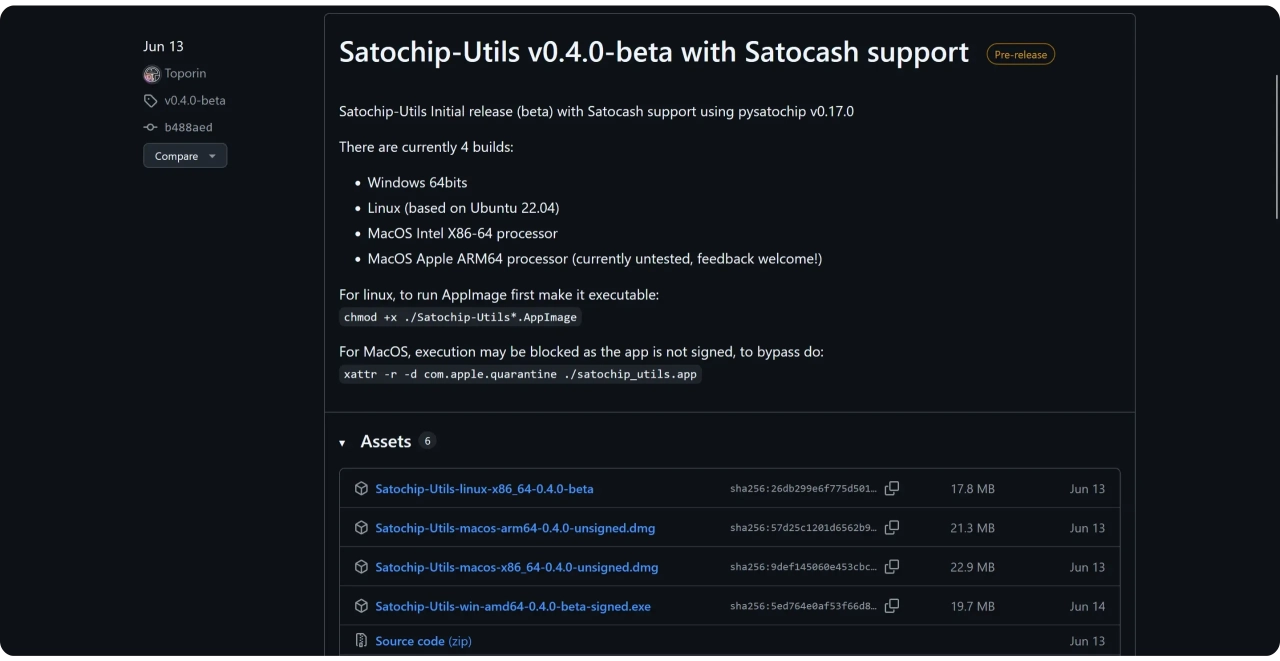
Task: Download the macos-arm64 unsigned dmg file
Action: pyautogui.click(x=515, y=528)
